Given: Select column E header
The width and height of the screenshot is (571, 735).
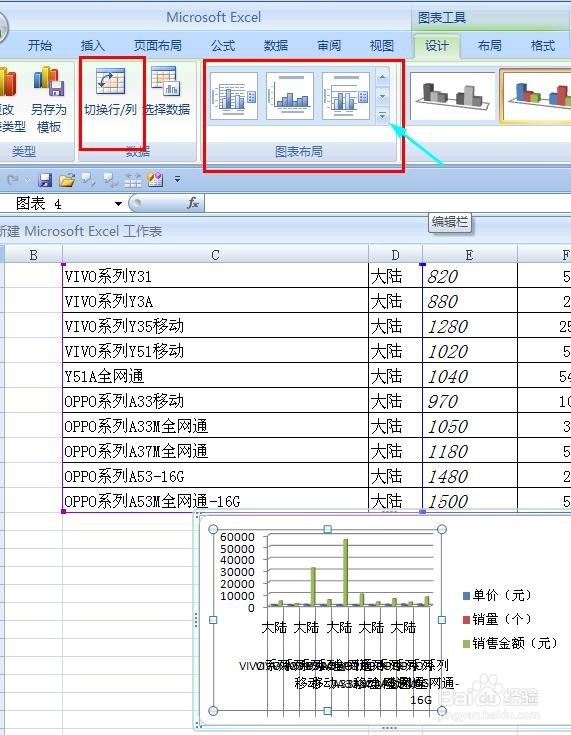Looking at the screenshot, I should (x=469, y=255).
